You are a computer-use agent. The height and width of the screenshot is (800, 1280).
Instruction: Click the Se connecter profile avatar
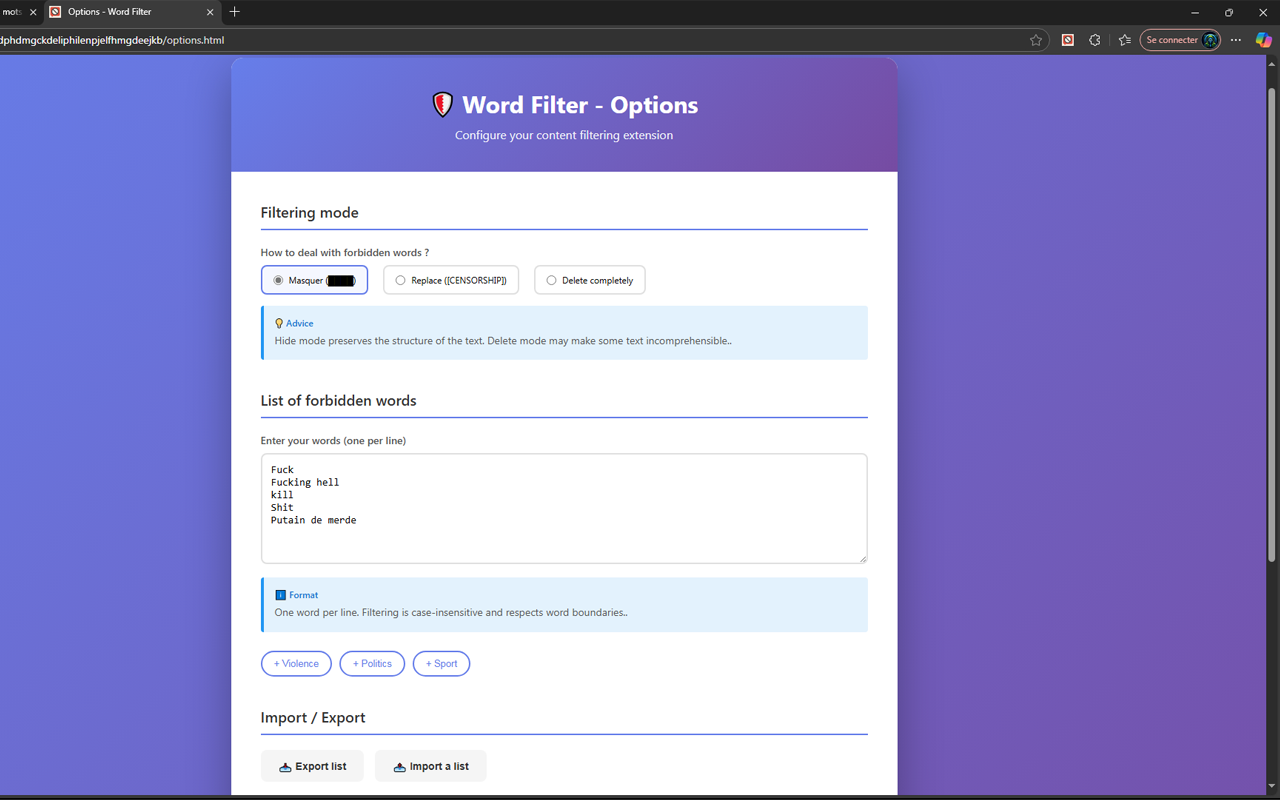click(1208, 40)
